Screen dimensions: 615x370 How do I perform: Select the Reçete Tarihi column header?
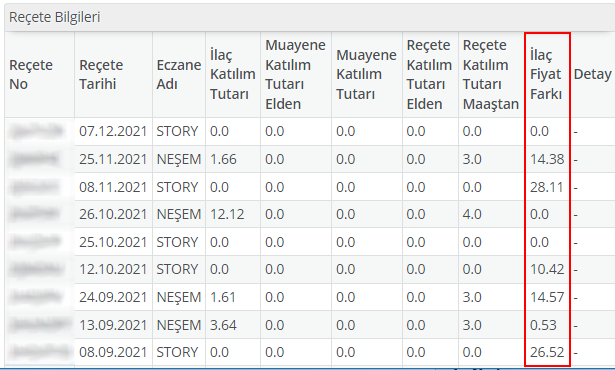click(101, 75)
